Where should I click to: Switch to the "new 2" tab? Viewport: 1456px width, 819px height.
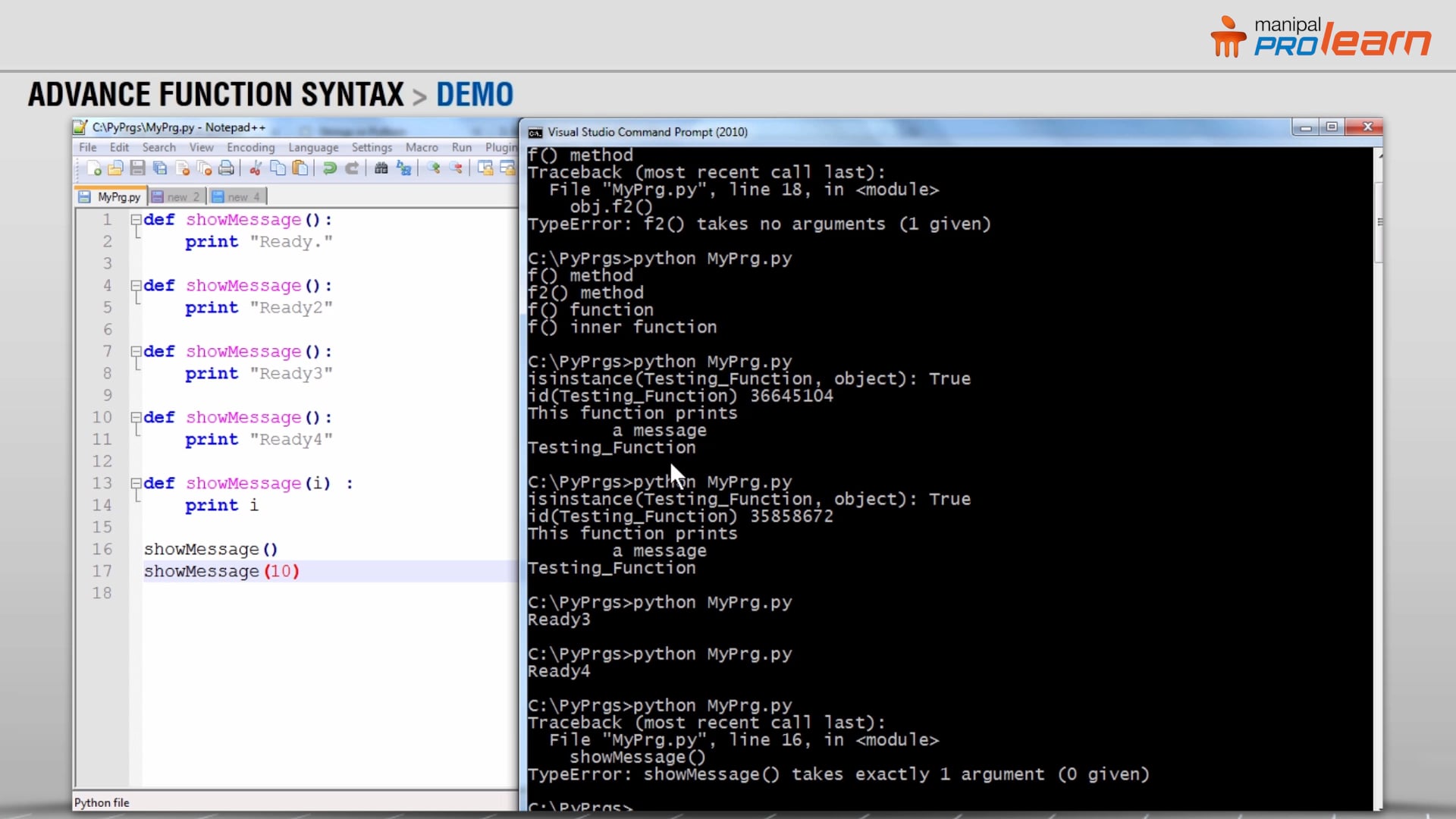click(x=176, y=196)
